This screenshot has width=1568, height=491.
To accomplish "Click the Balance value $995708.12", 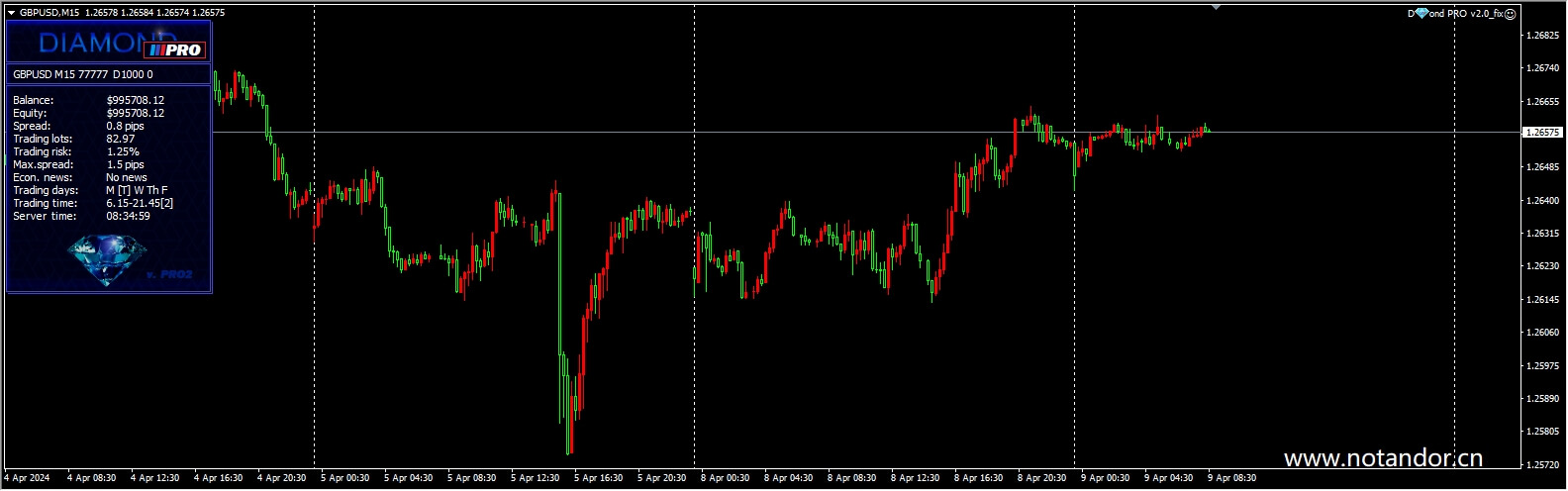I will pos(136,100).
